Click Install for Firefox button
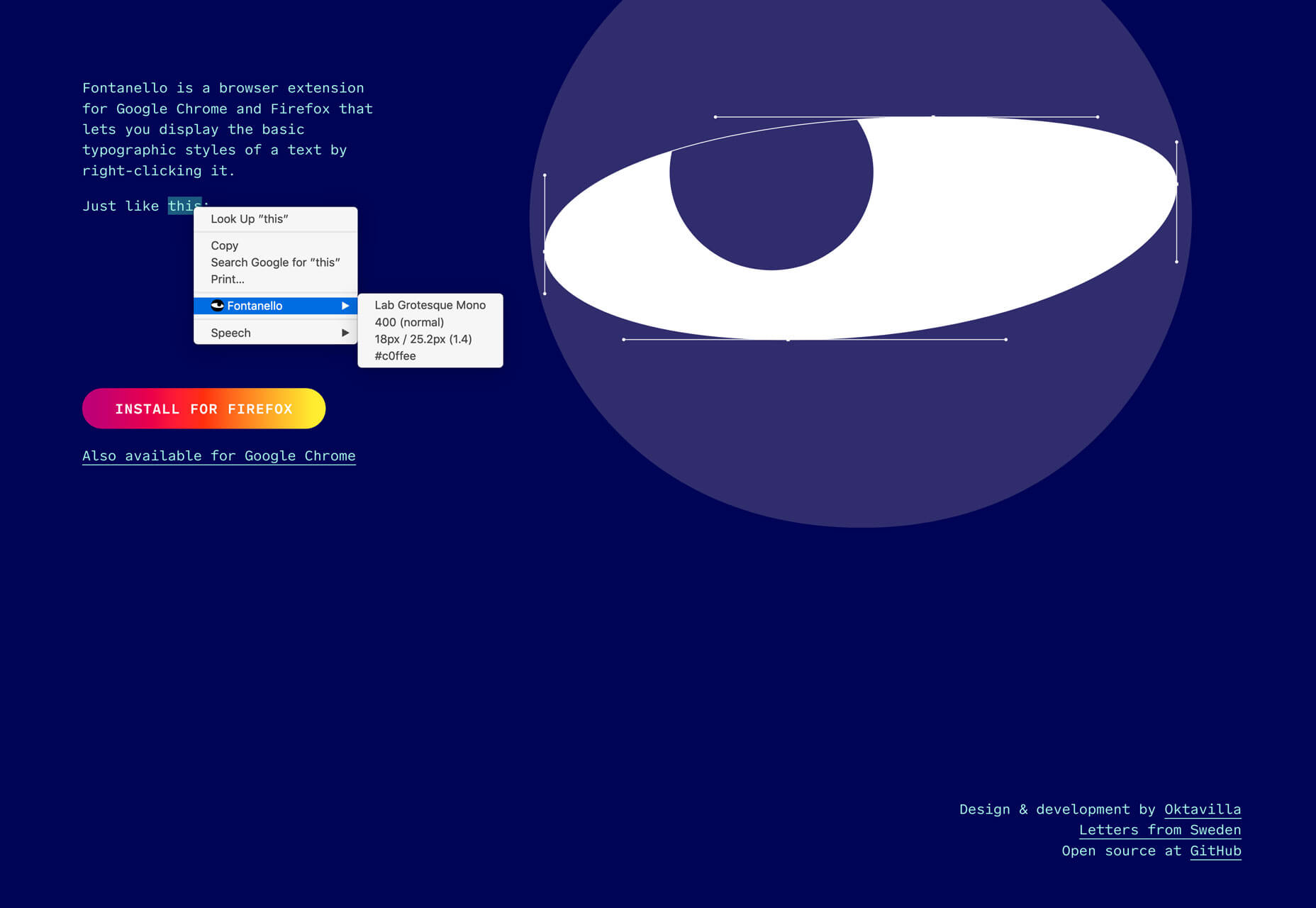The image size is (1316, 908). coord(204,409)
